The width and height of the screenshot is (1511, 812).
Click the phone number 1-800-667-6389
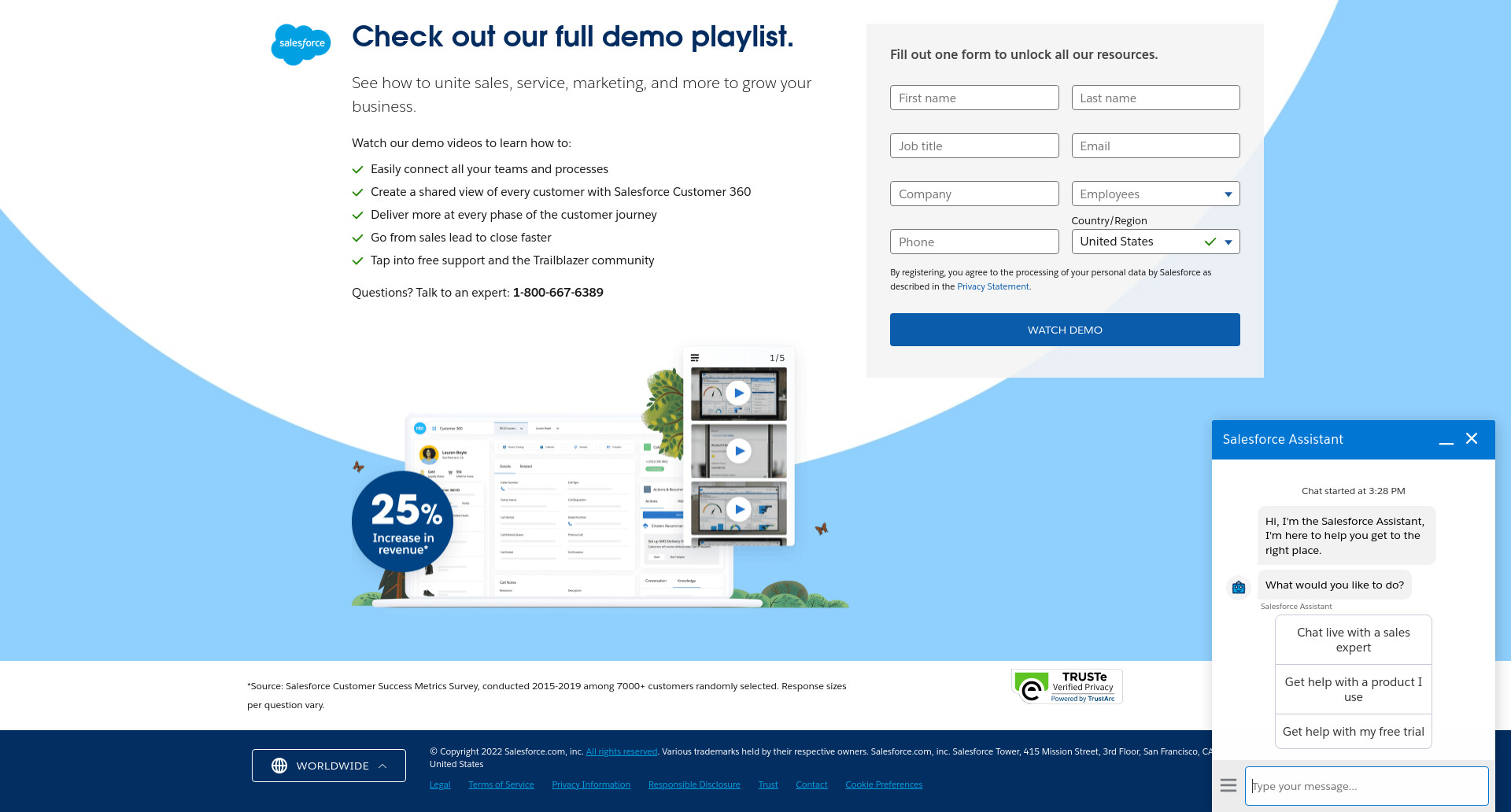(558, 293)
